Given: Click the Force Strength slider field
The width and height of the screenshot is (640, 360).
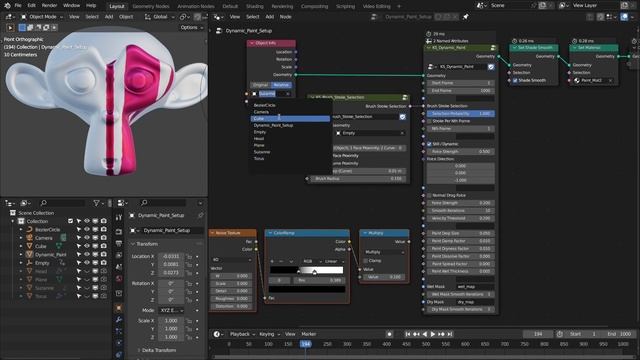Looking at the screenshot, I should (461, 151).
